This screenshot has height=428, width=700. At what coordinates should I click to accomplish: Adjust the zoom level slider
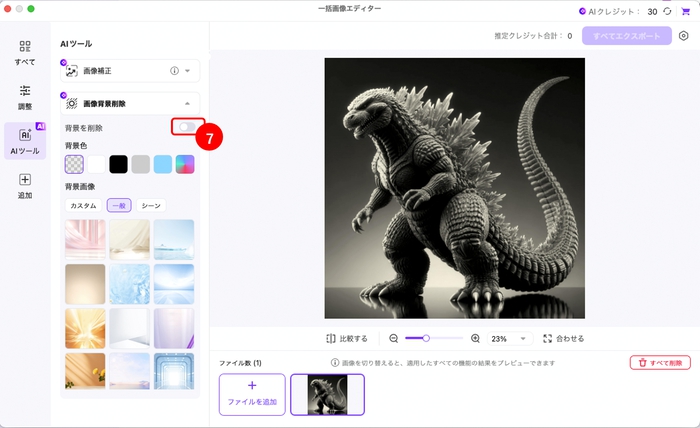tap(434, 338)
